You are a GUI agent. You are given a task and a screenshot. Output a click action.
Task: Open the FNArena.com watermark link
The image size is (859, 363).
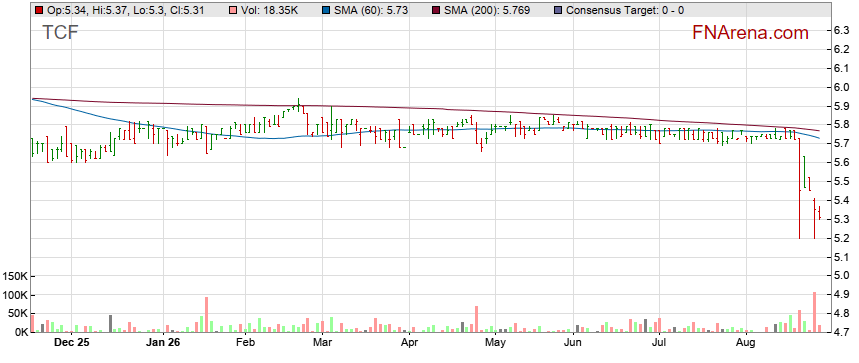[x=750, y=33]
